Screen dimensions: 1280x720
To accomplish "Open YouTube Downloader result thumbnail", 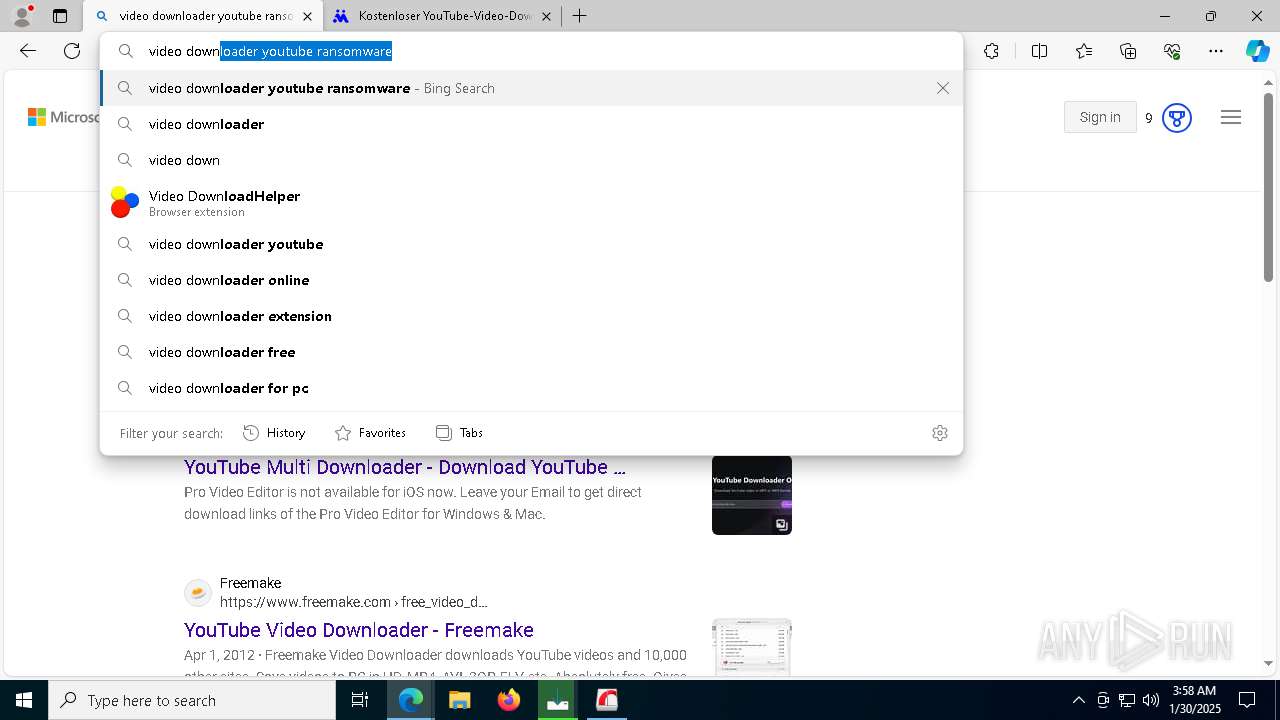I will click(x=752, y=495).
